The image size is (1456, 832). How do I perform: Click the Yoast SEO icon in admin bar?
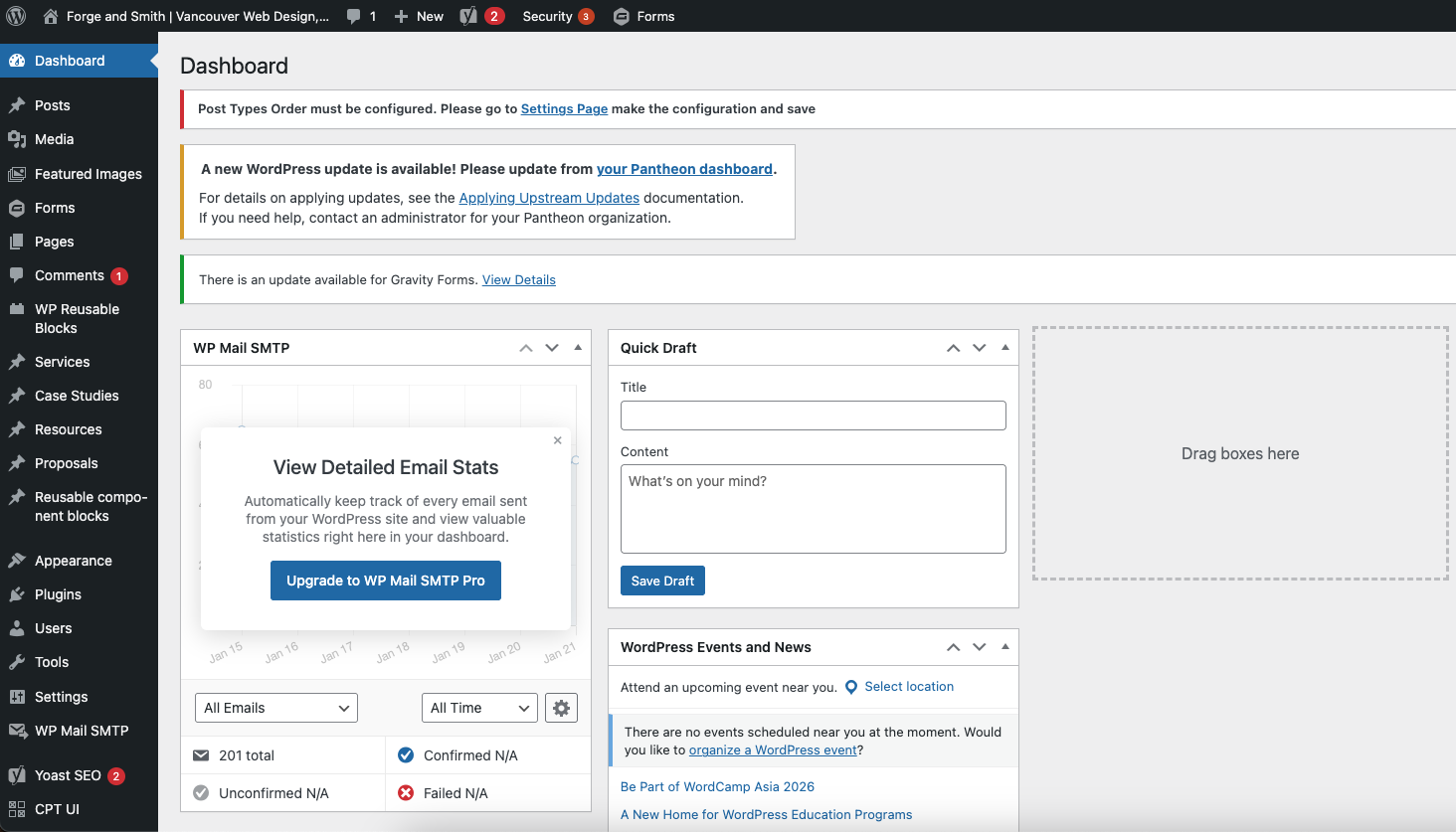[x=468, y=16]
